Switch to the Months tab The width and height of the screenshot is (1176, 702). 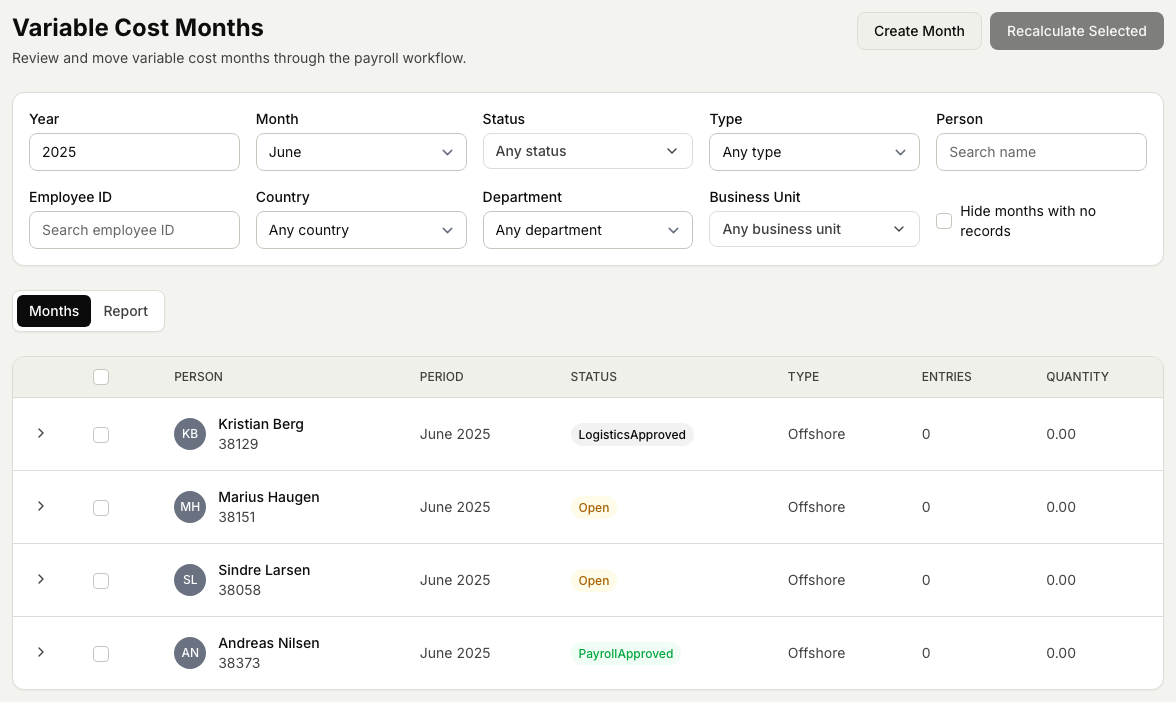(54, 311)
